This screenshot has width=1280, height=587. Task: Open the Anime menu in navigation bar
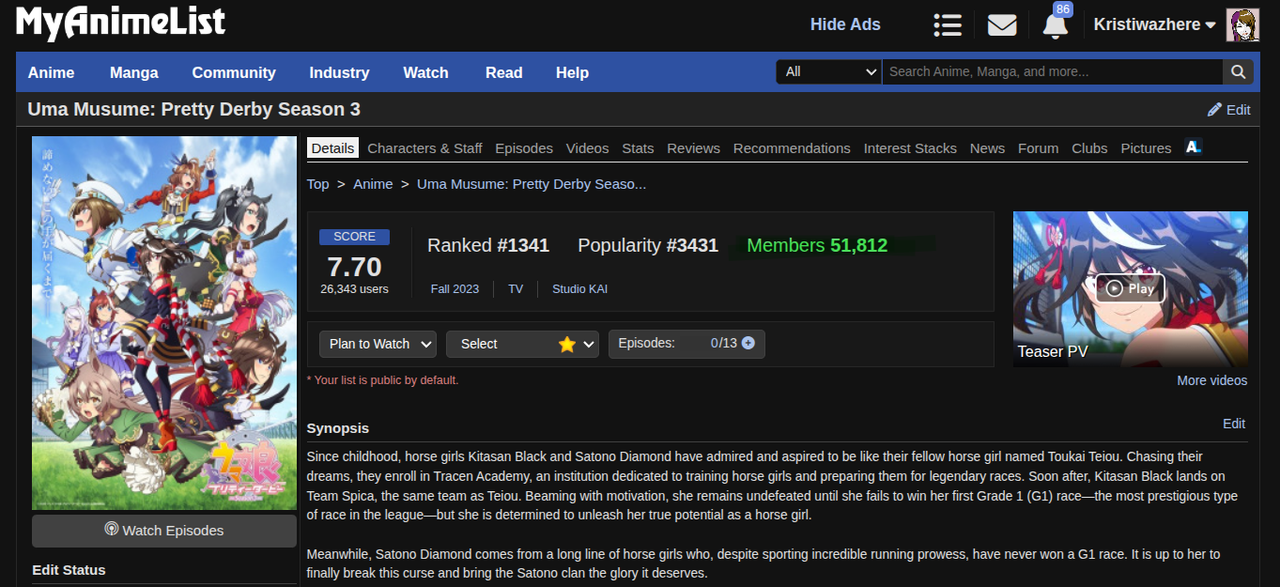point(51,72)
